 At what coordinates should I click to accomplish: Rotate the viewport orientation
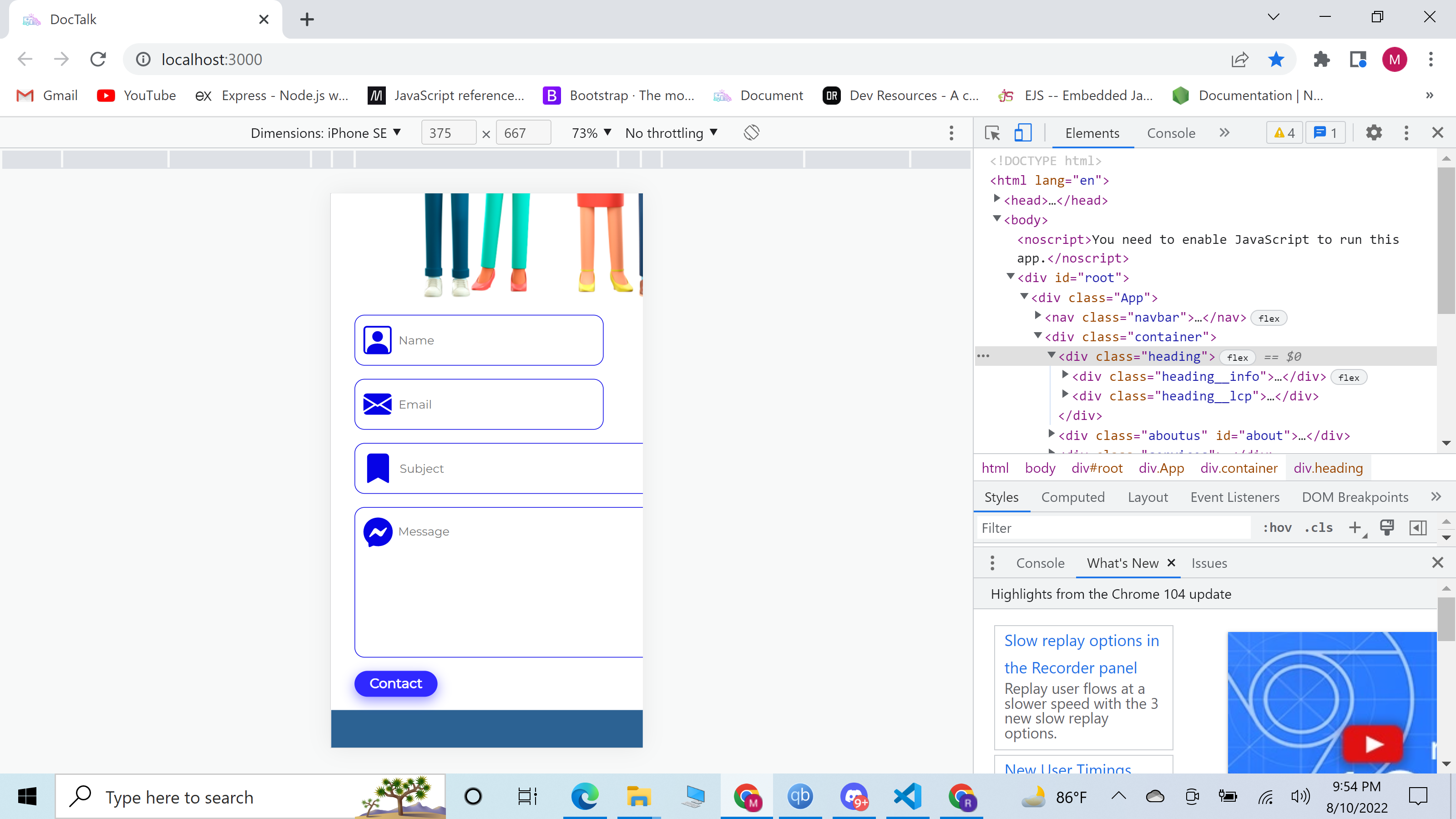752,132
